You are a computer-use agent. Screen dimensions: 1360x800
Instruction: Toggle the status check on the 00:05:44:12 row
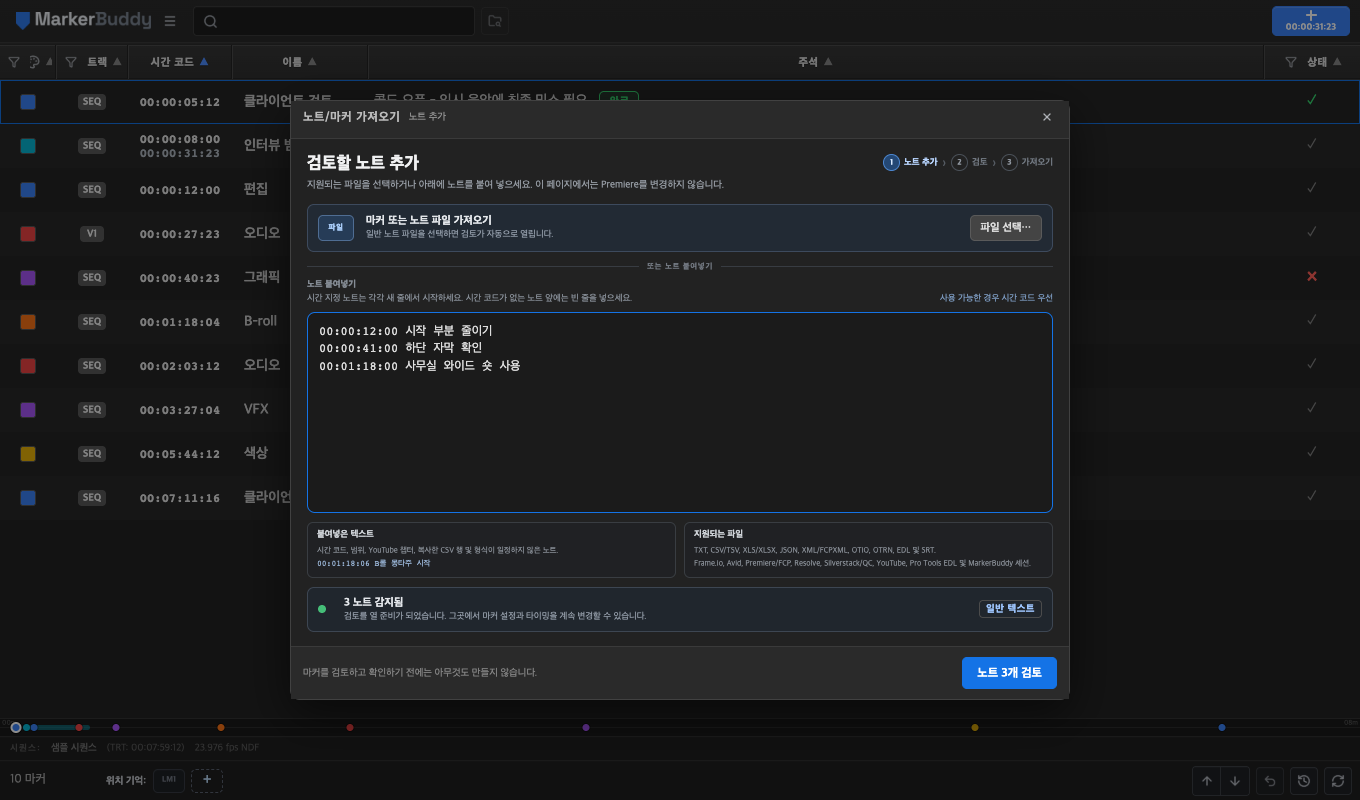pyautogui.click(x=1312, y=452)
